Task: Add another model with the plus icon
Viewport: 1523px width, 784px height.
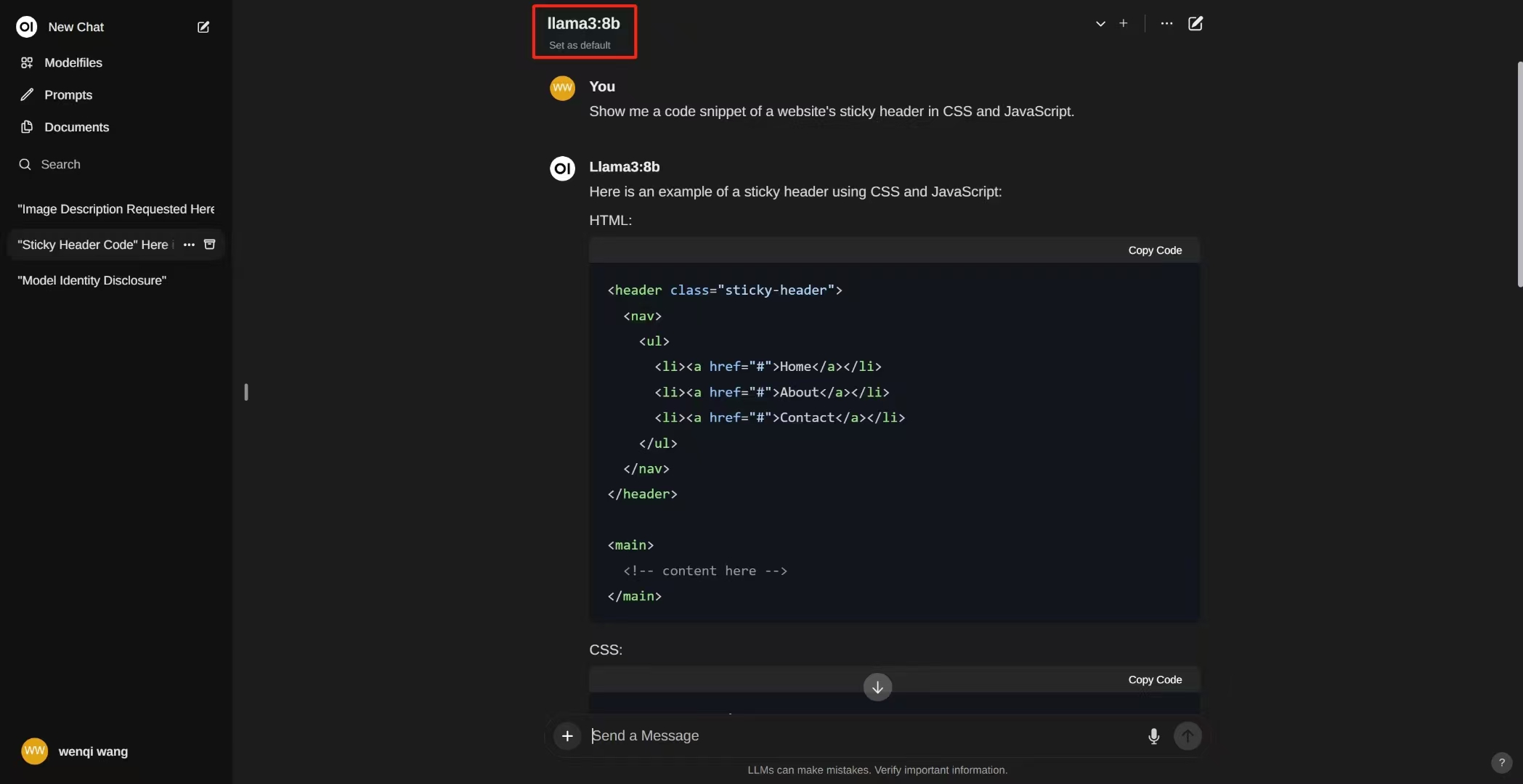Action: click(x=1123, y=23)
